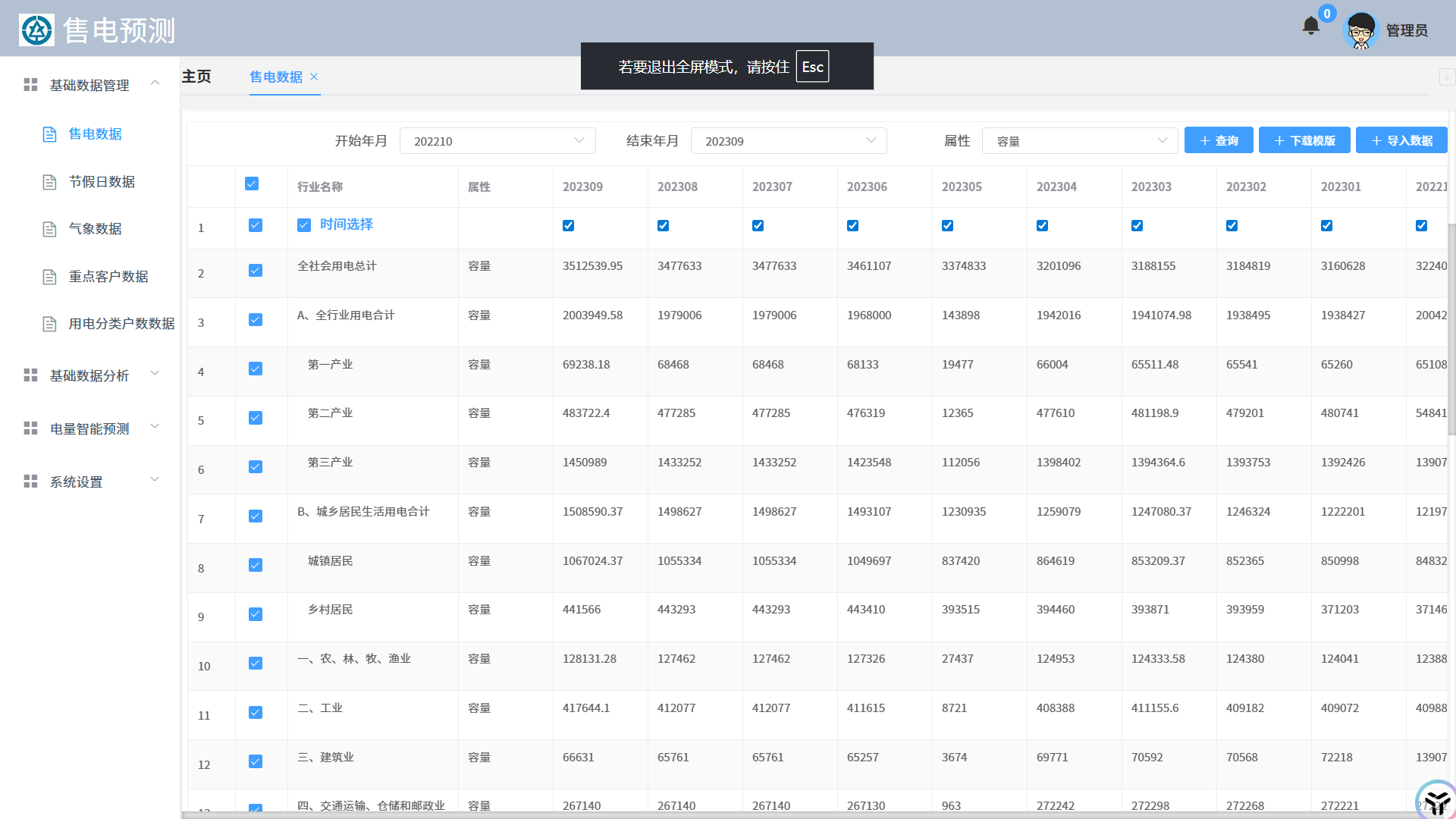Switch to the 主页 tab

pos(196,77)
